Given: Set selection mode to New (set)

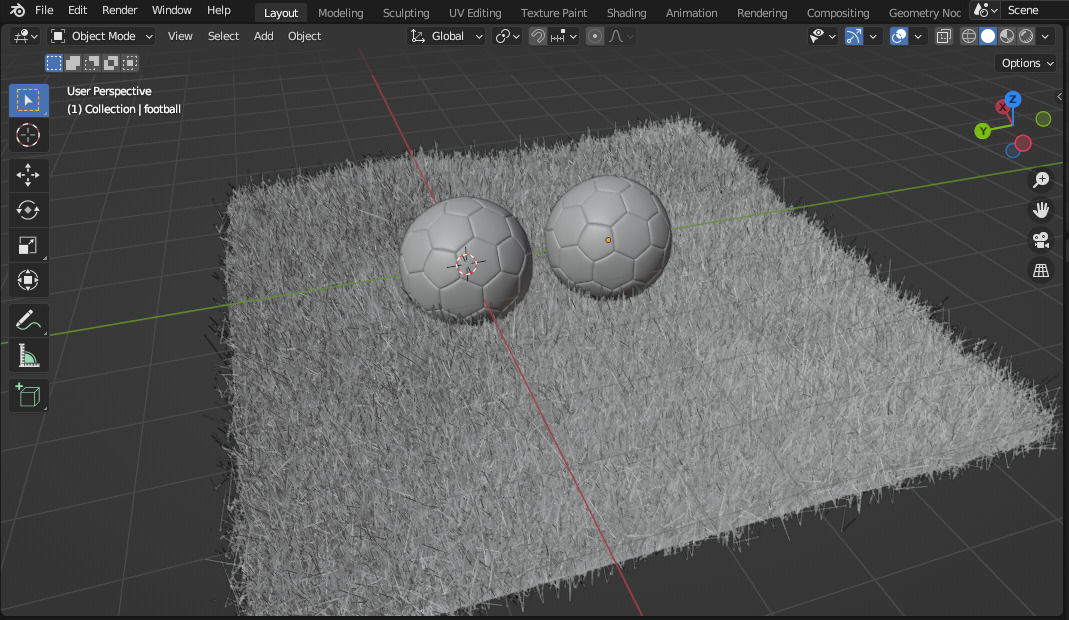Looking at the screenshot, I should coord(54,63).
